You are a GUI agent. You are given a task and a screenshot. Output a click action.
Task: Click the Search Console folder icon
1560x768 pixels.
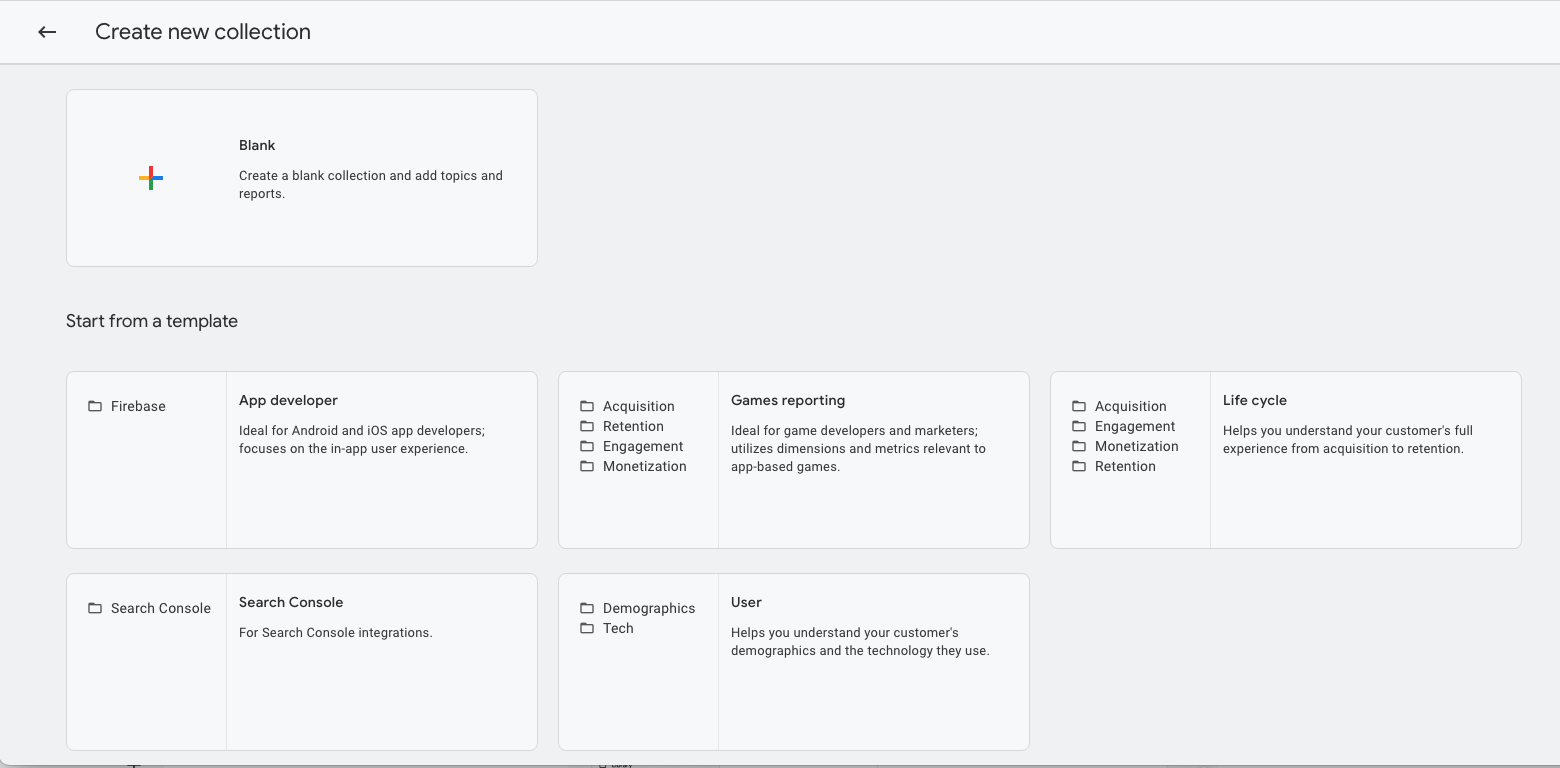coord(95,608)
